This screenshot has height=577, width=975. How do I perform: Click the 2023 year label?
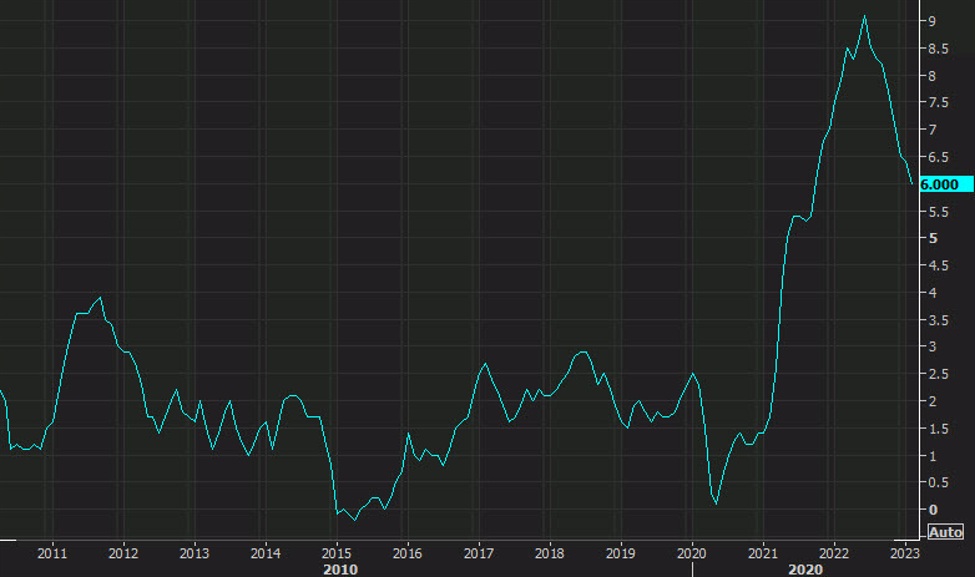pos(906,550)
